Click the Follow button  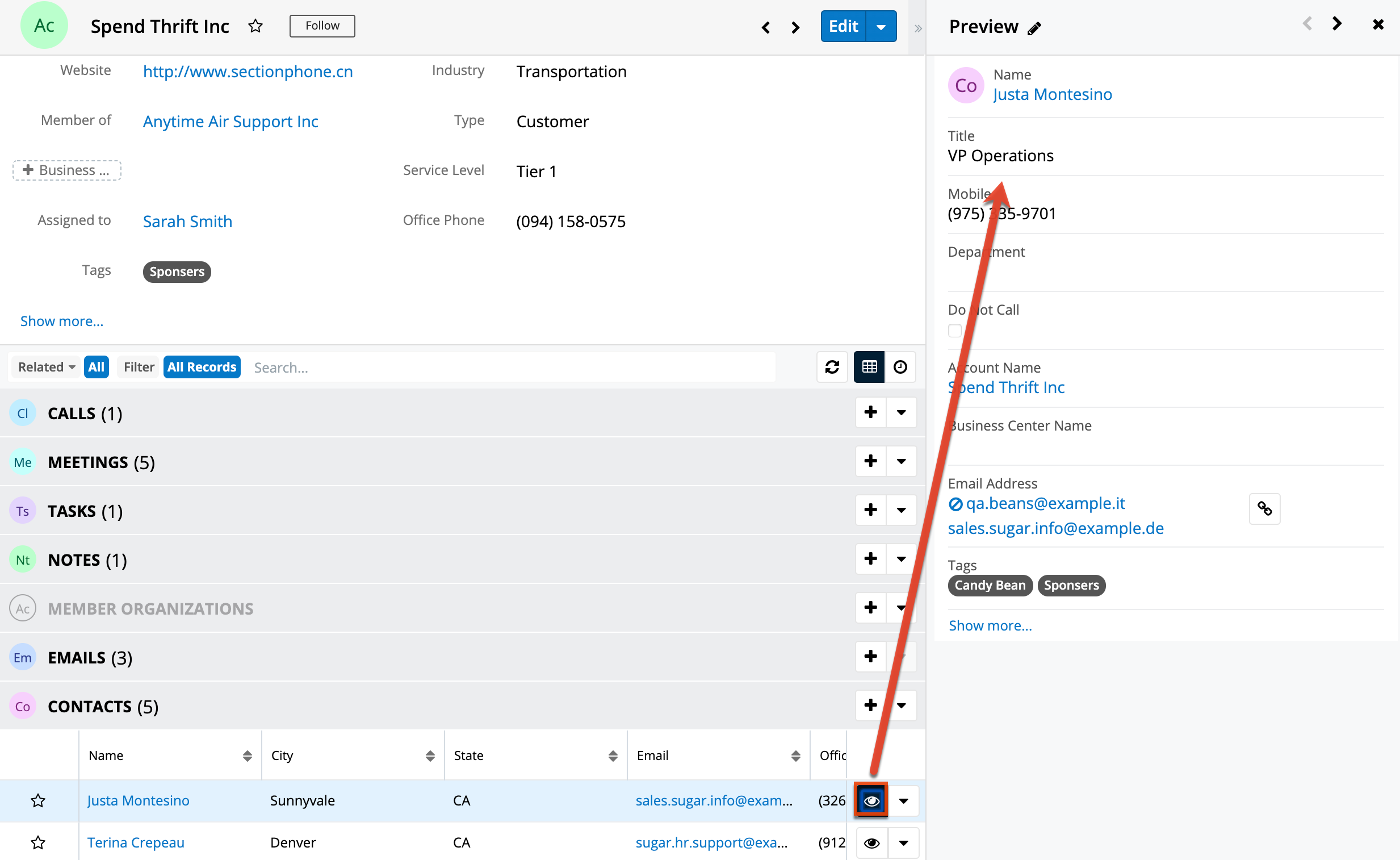(322, 26)
